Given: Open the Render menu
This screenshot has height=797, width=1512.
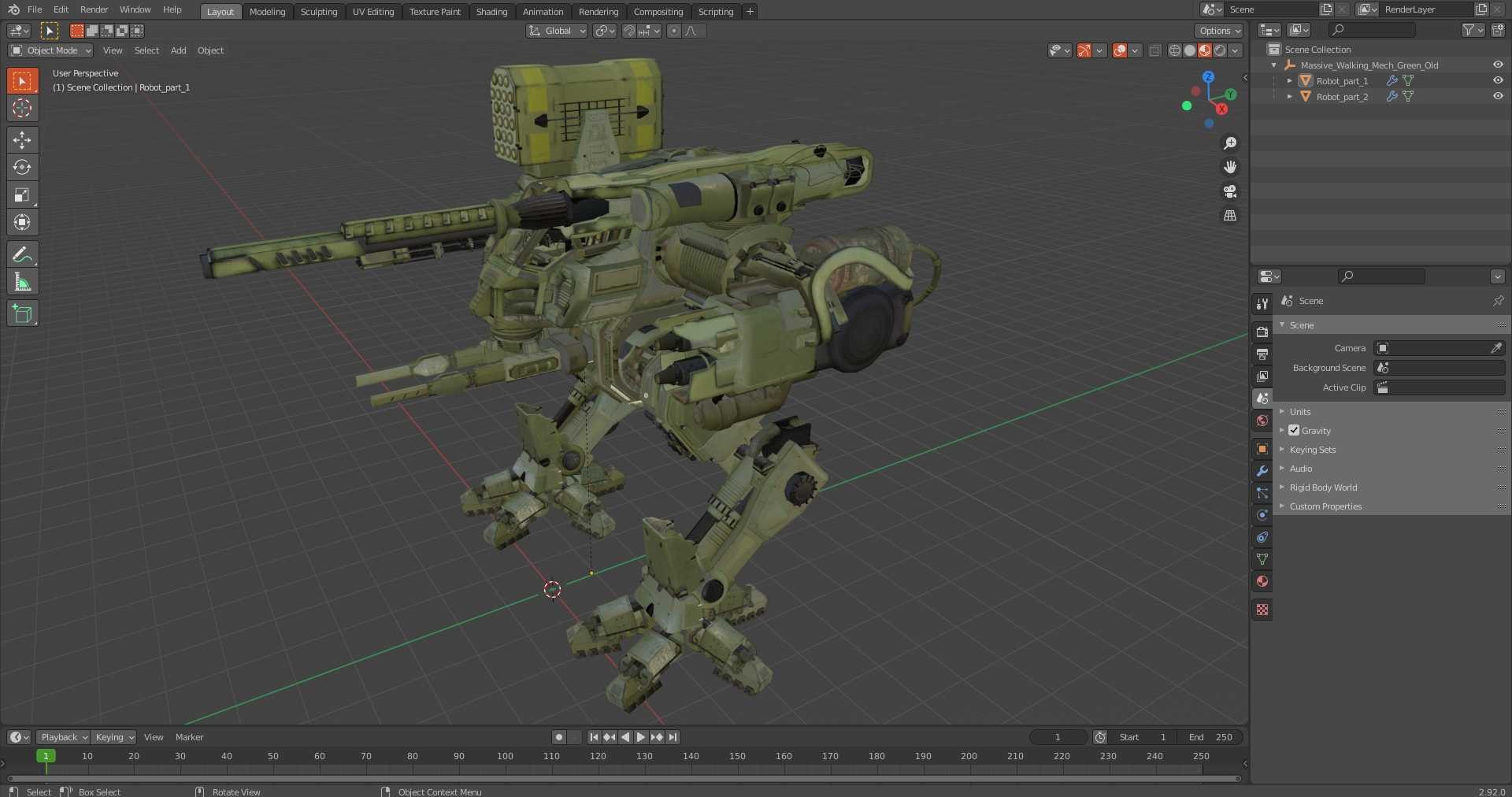Looking at the screenshot, I should coord(94,9).
